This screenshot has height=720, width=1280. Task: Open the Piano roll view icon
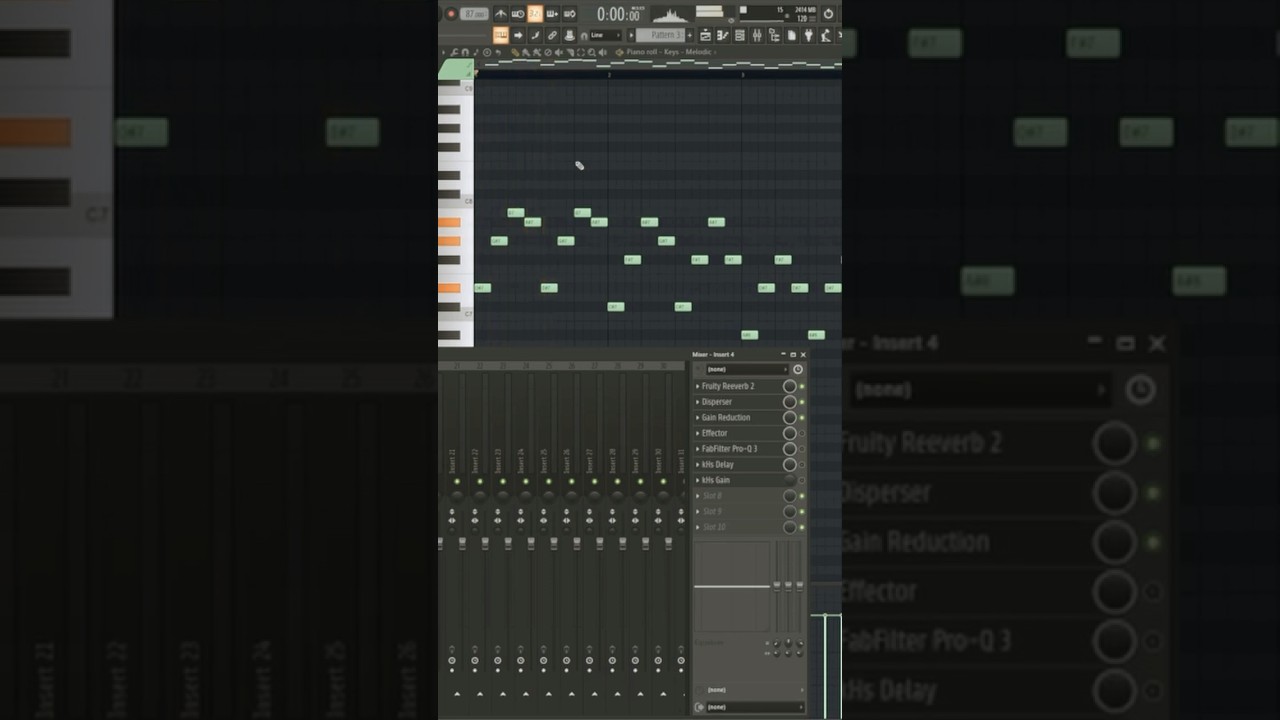pos(723,35)
